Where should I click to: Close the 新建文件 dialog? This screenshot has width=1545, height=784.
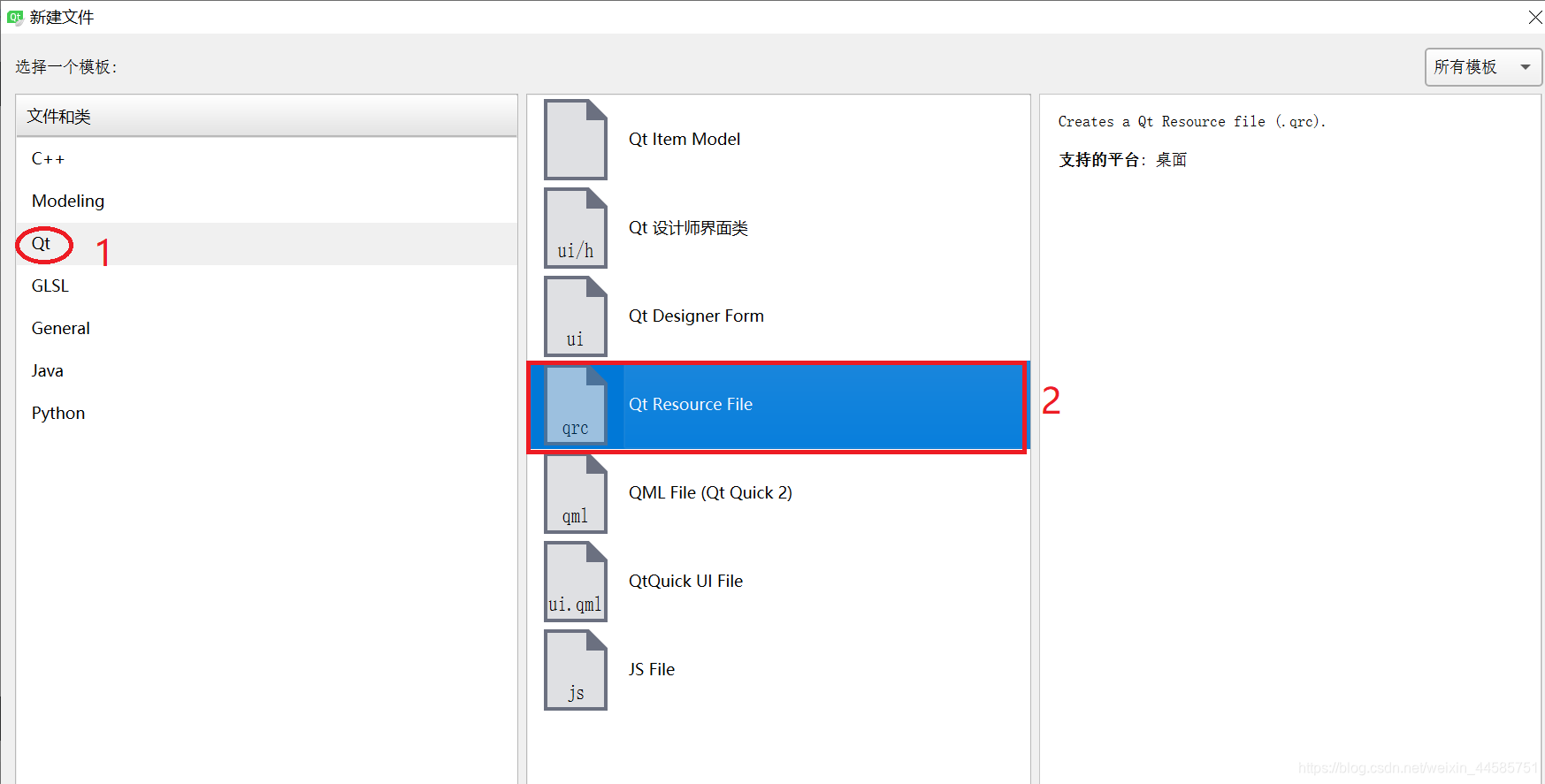click(x=1534, y=17)
